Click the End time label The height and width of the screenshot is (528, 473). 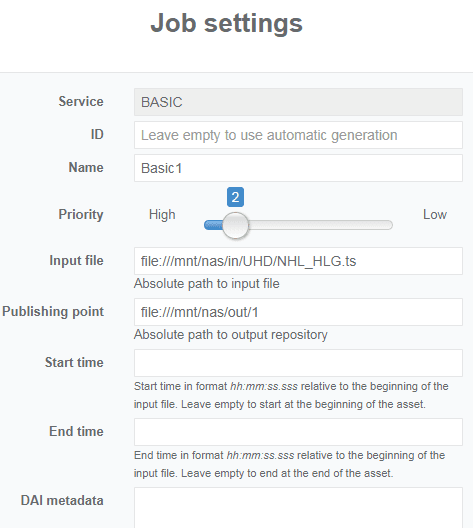[x=76, y=431]
